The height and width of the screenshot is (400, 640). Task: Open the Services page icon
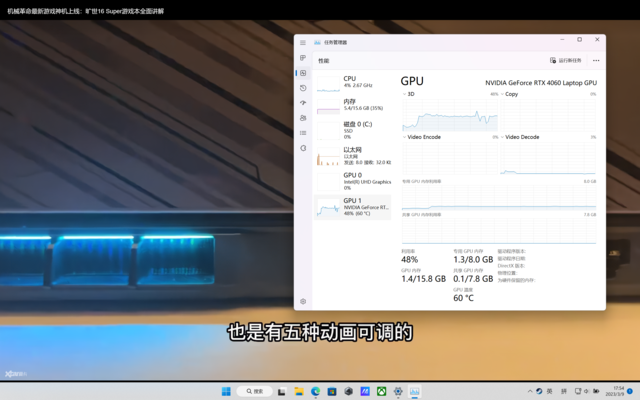point(303,148)
